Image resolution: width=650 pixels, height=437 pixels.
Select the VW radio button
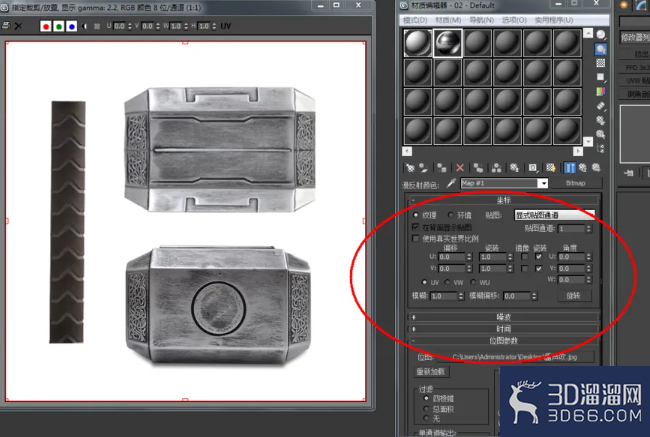click(x=447, y=282)
